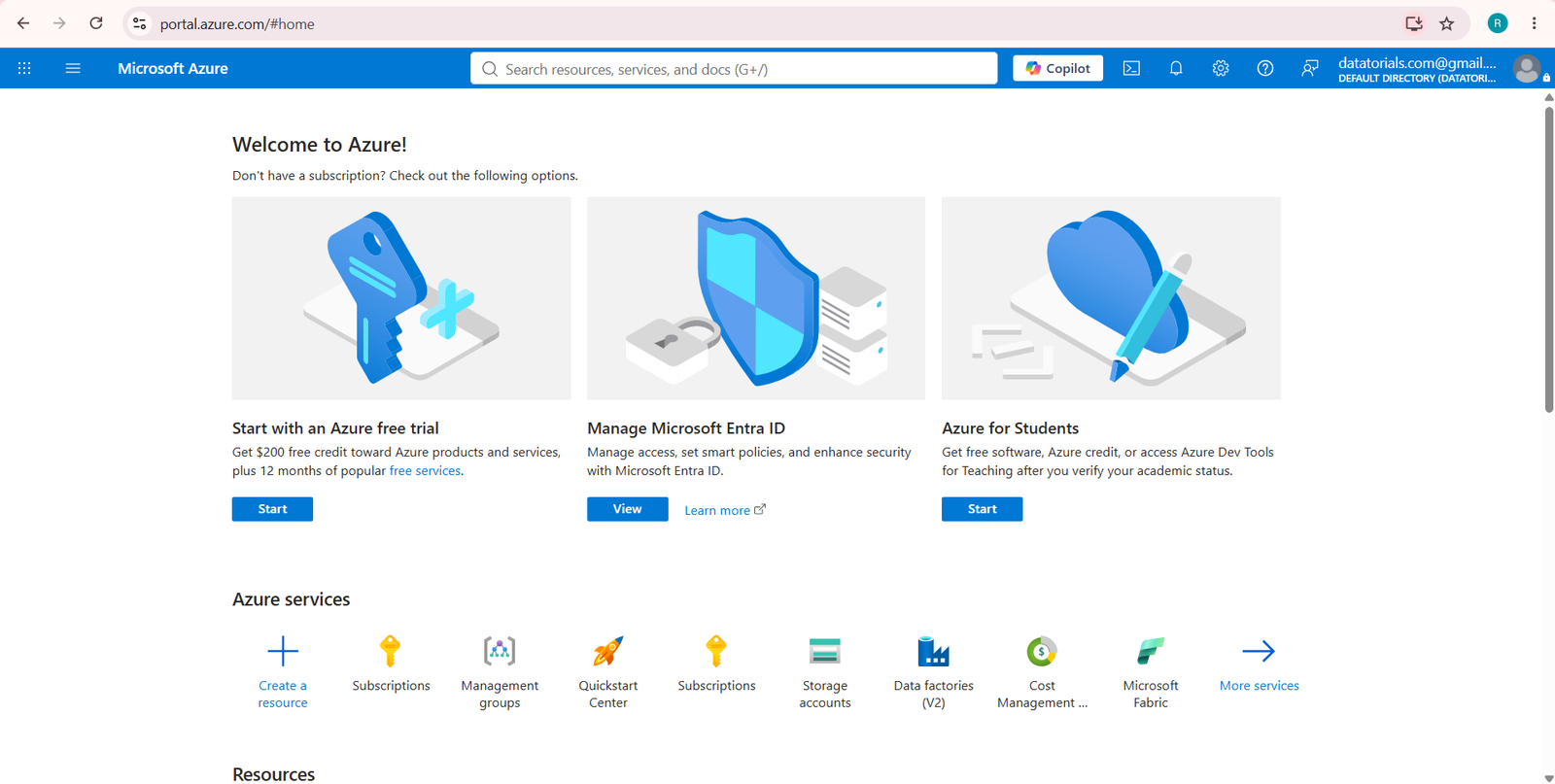Click the Copilot button

point(1057,68)
